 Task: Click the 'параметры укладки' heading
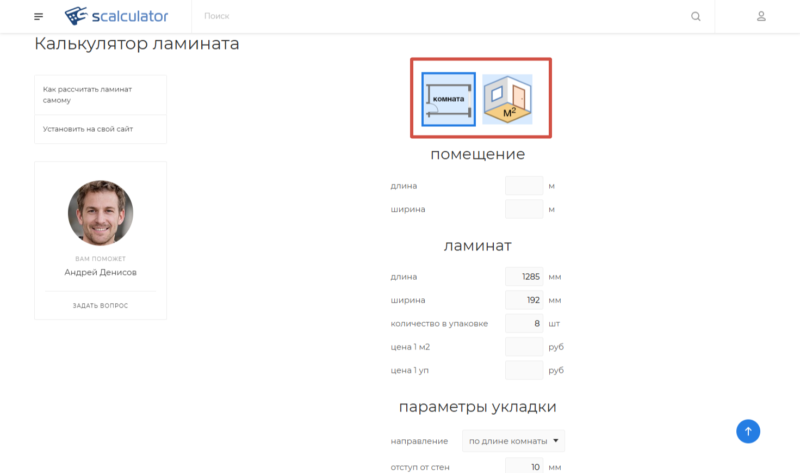pos(478,407)
